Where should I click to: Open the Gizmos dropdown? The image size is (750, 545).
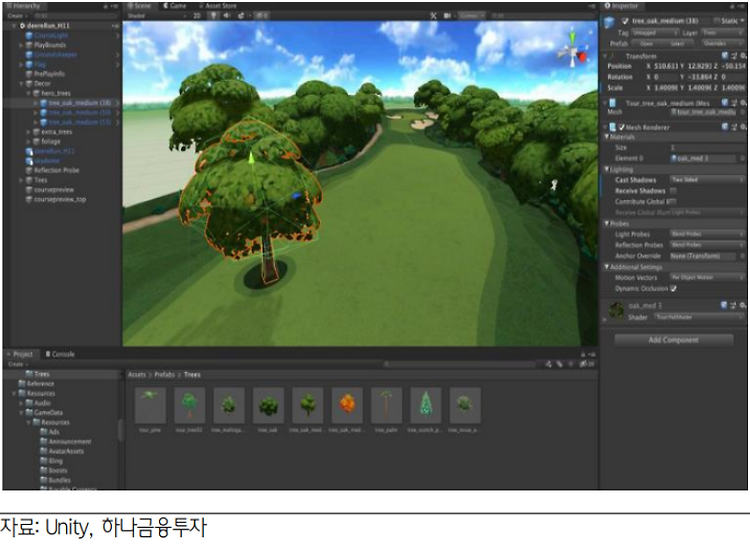[x=472, y=16]
